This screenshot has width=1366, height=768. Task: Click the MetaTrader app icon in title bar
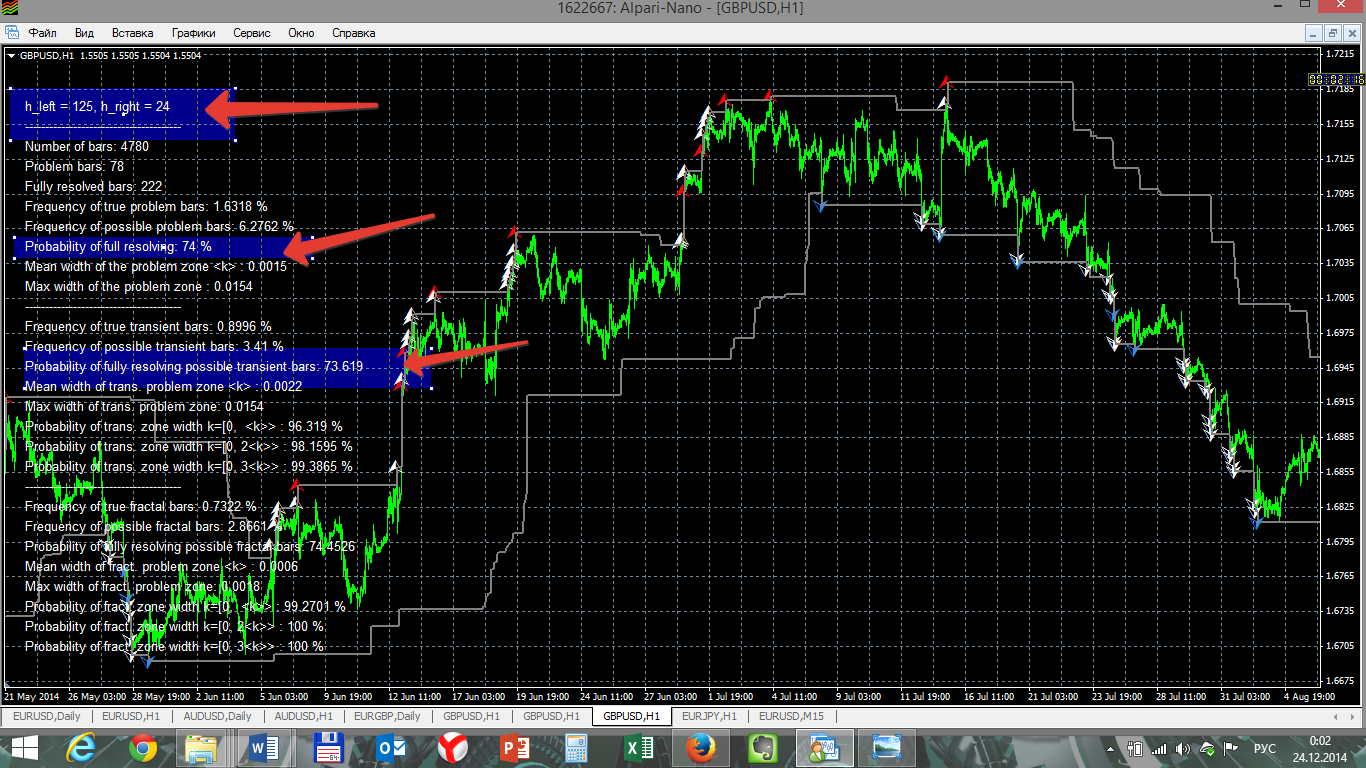pyautogui.click(x=11, y=9)
